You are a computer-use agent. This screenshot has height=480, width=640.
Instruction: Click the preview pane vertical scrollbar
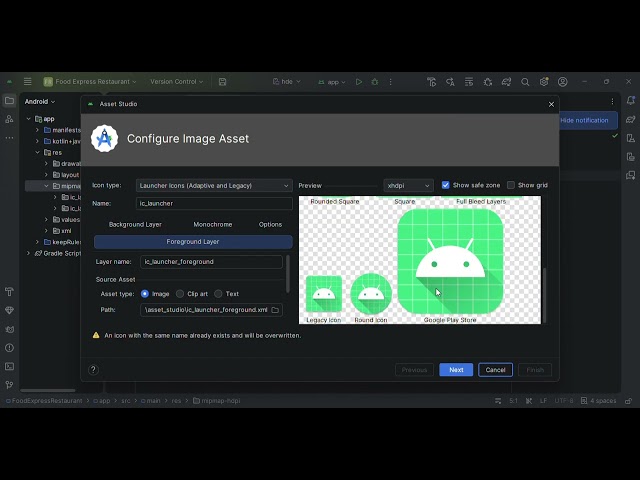pos(544,296)
